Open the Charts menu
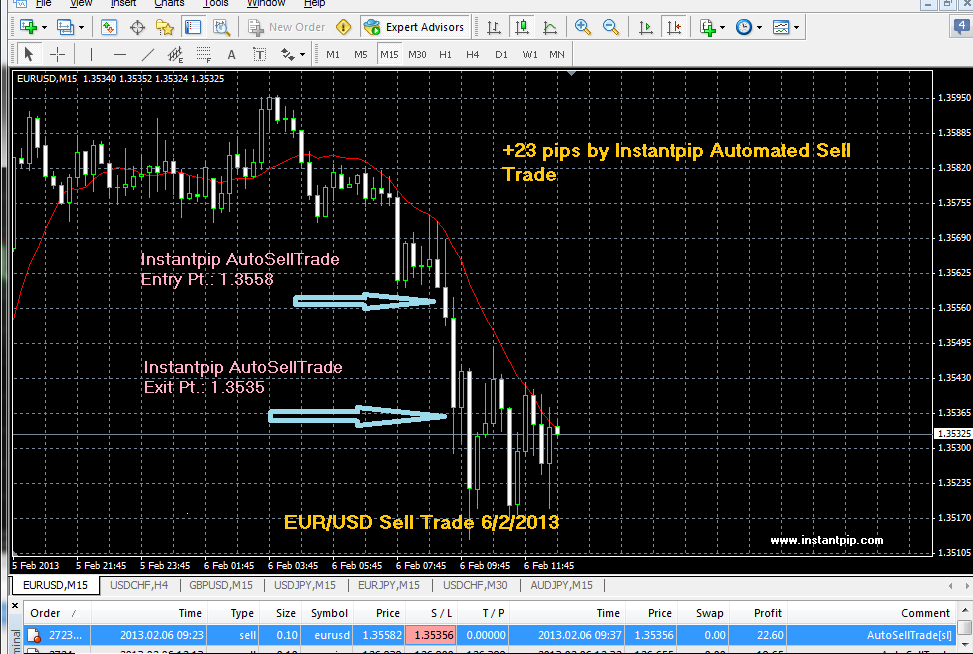 click(x=169, y=3)
